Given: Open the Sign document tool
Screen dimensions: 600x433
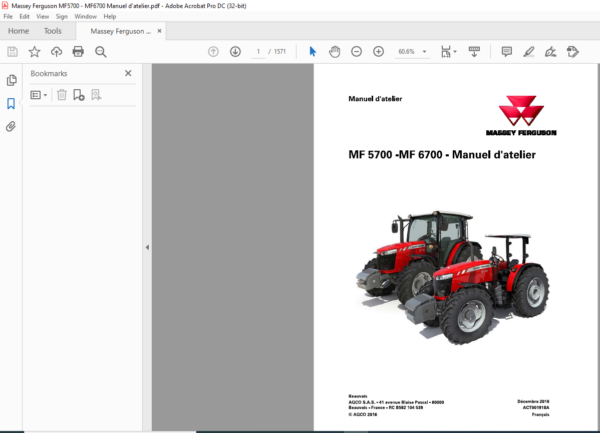Looking at the screenshot, I should [551, 52].
